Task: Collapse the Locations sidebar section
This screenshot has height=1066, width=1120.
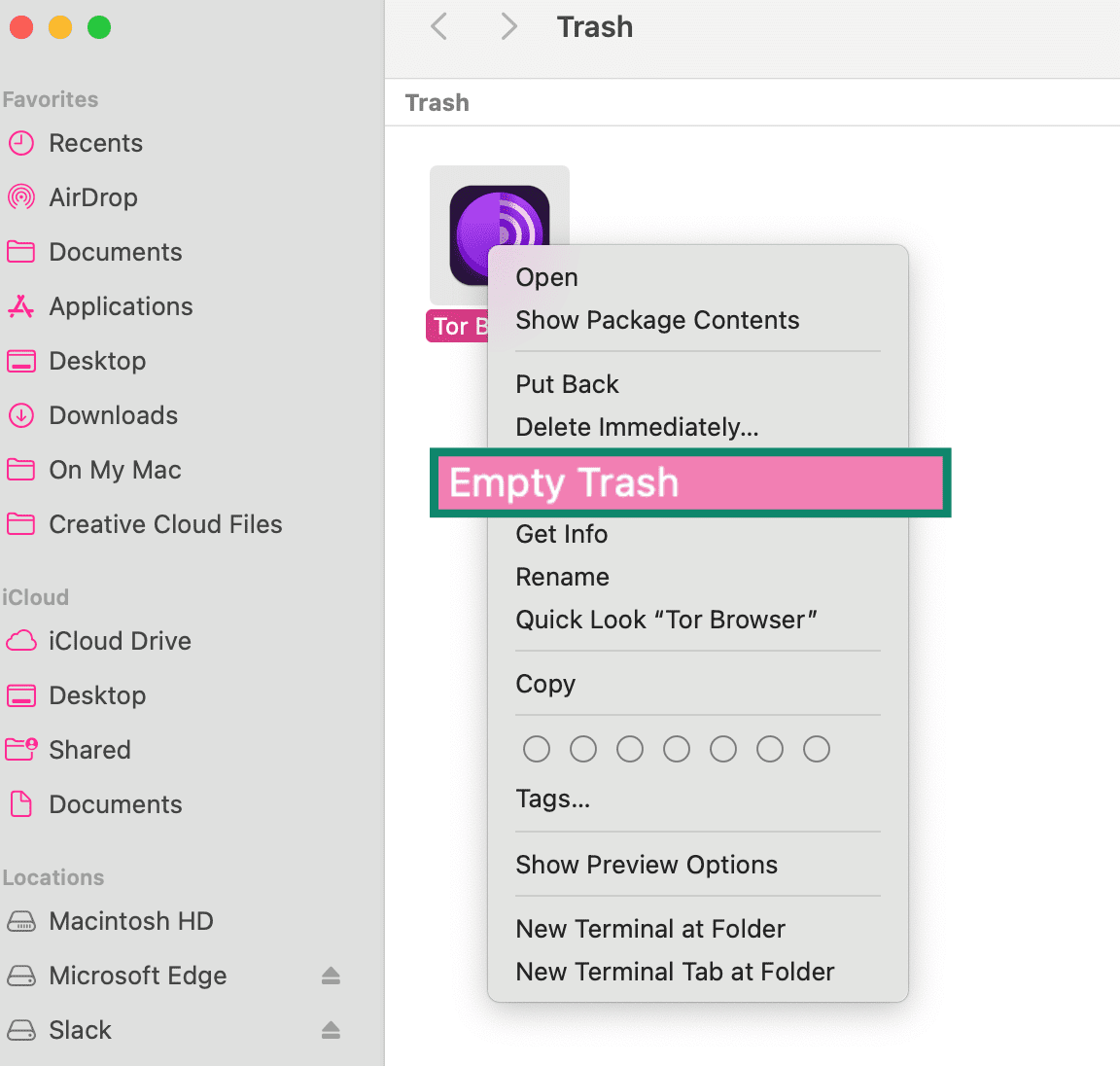Action: tap(53, 877)
